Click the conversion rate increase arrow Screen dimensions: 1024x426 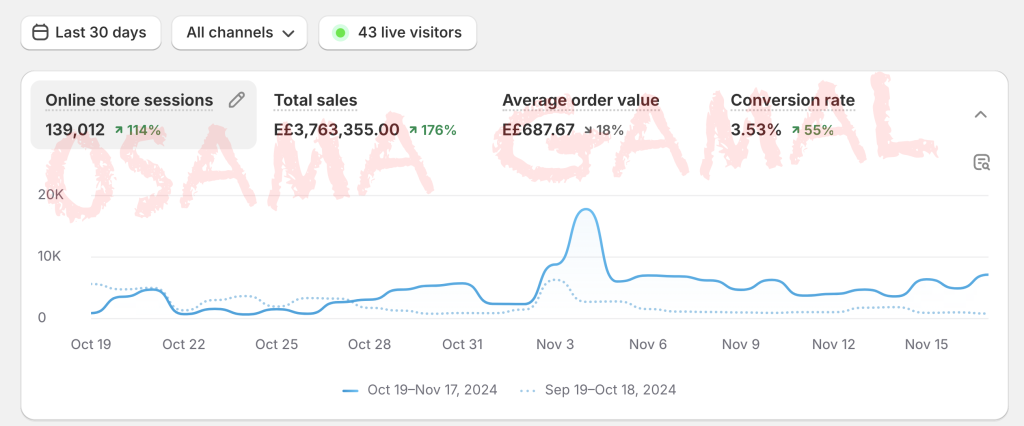(795, 130)
